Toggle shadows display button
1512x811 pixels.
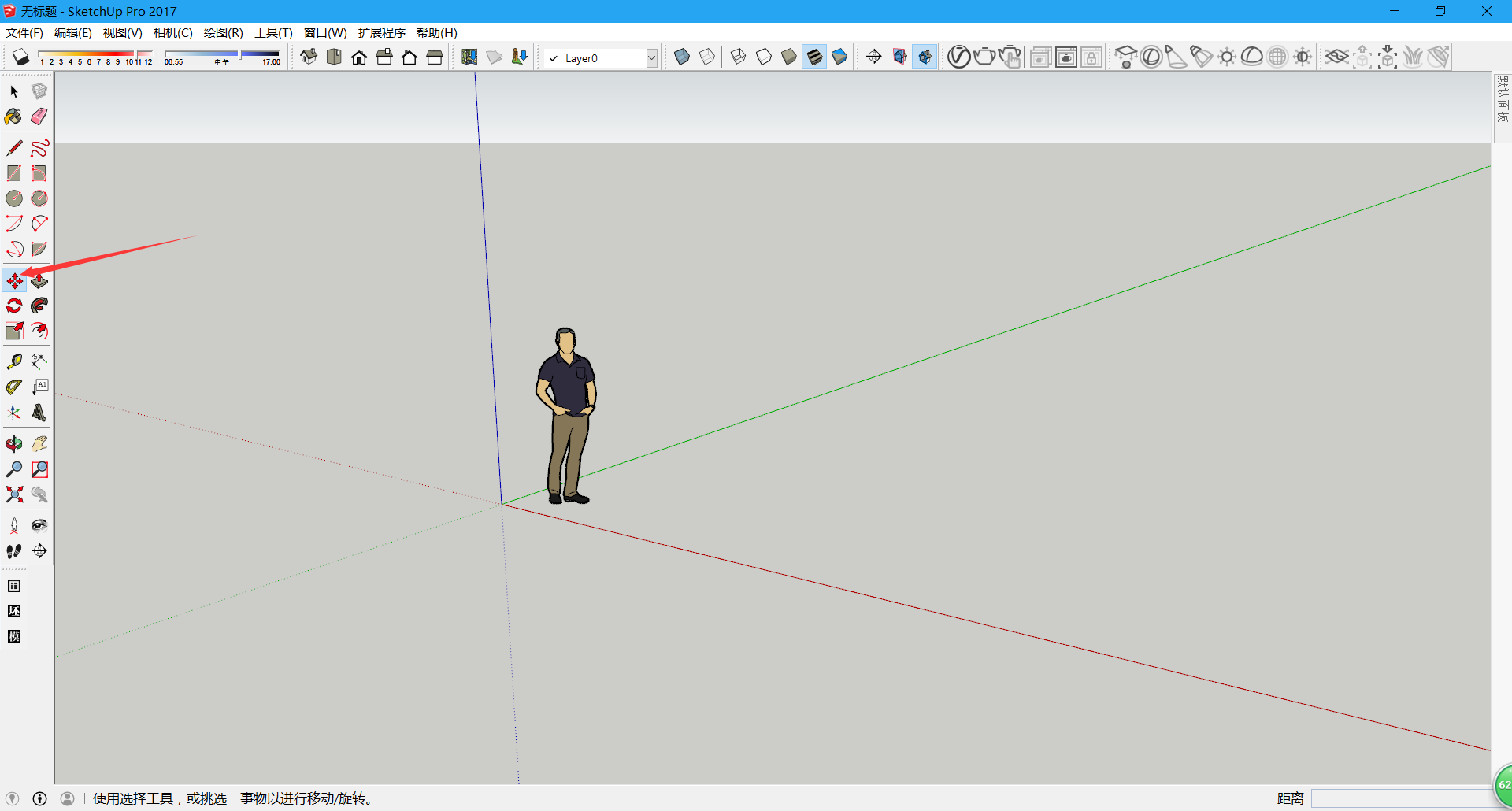click(x=21, y=57)
